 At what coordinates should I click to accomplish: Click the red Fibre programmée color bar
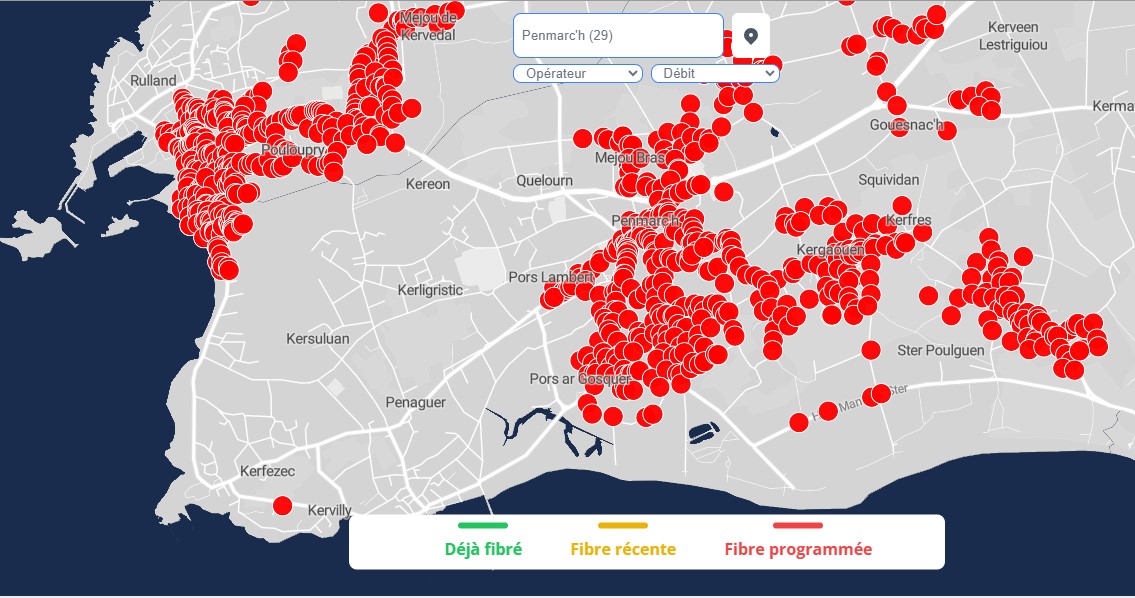pos(798,525)
